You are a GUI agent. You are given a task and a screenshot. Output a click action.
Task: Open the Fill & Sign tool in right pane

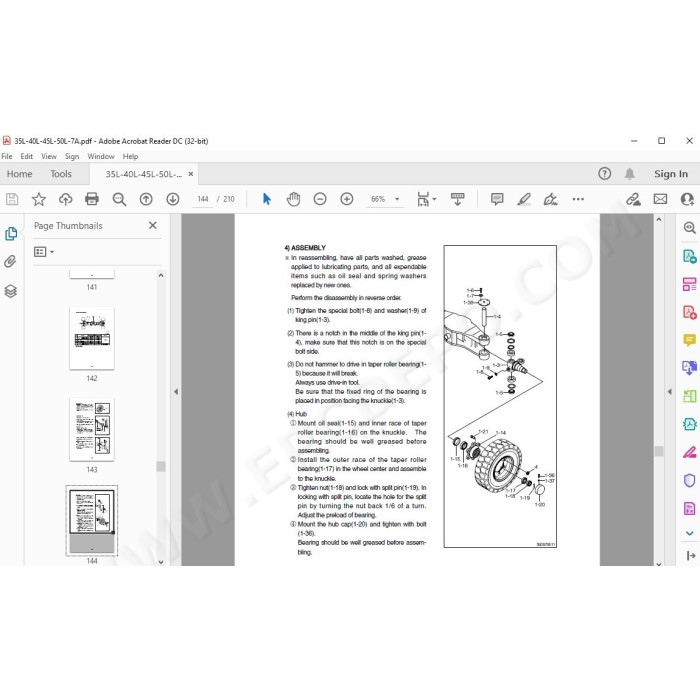[689, 452]
